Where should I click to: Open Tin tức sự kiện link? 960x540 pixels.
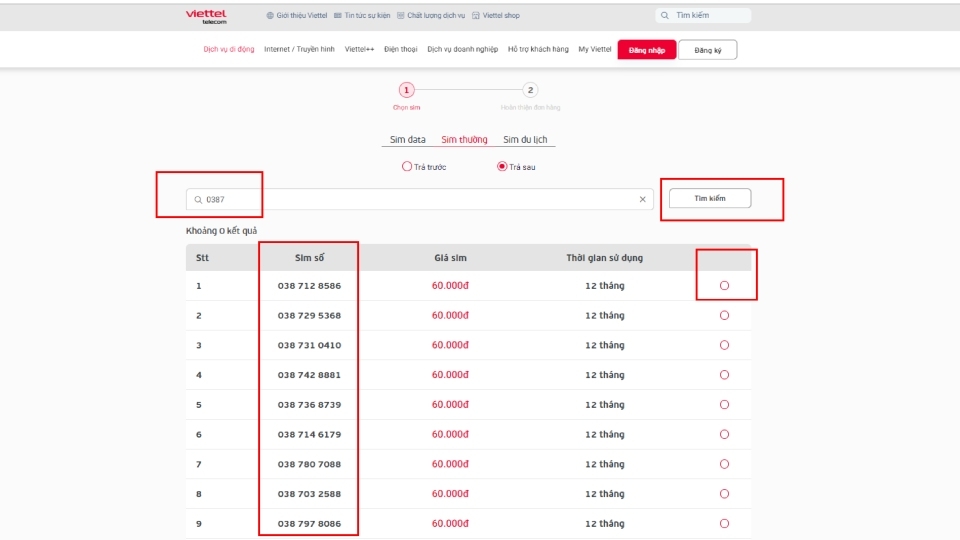[x=362, y=15]
